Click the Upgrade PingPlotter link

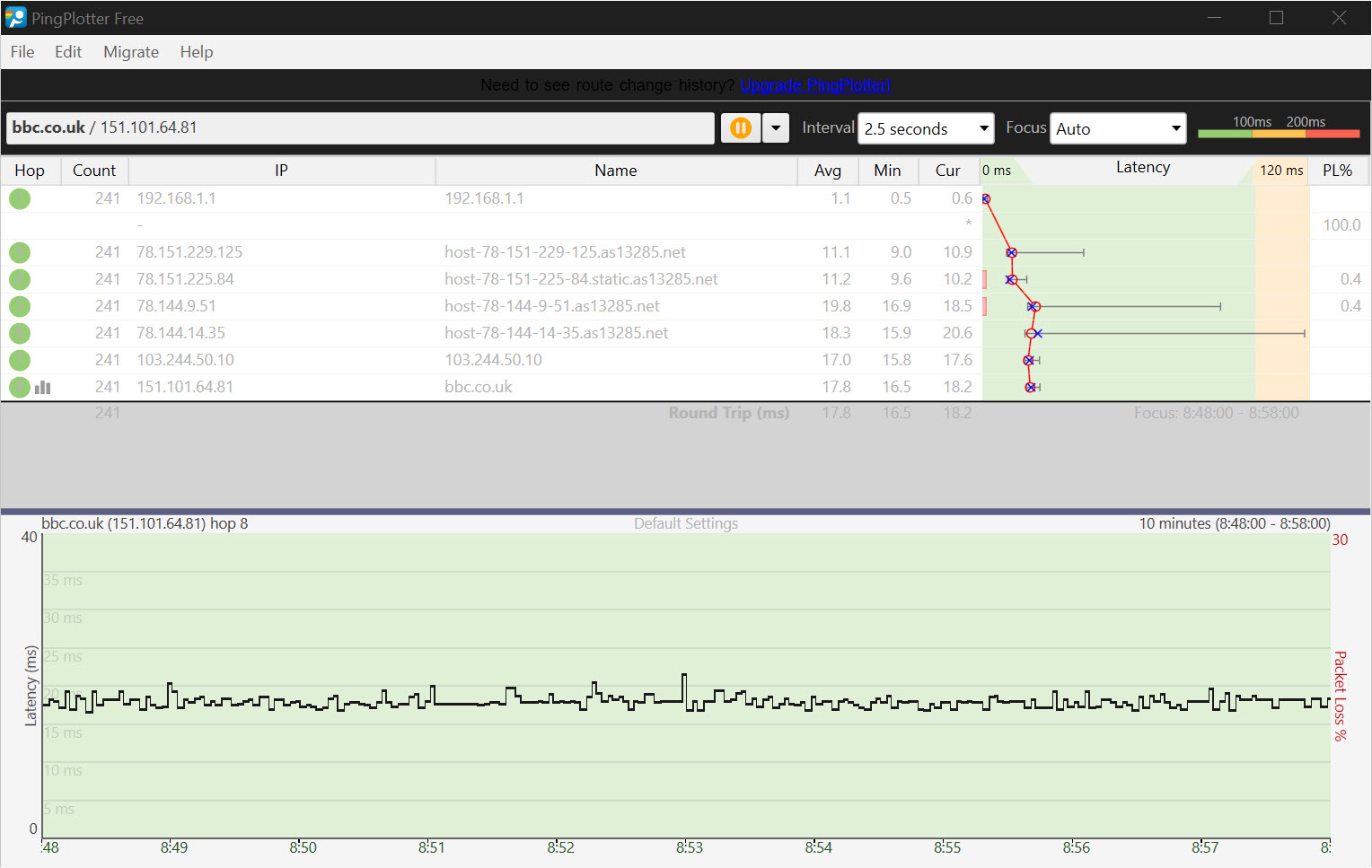pos(814,85)
